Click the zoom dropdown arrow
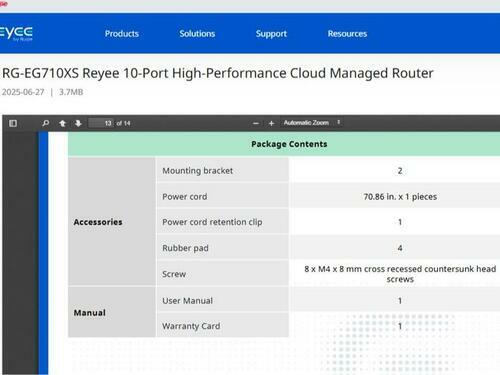 coord(338,122)
